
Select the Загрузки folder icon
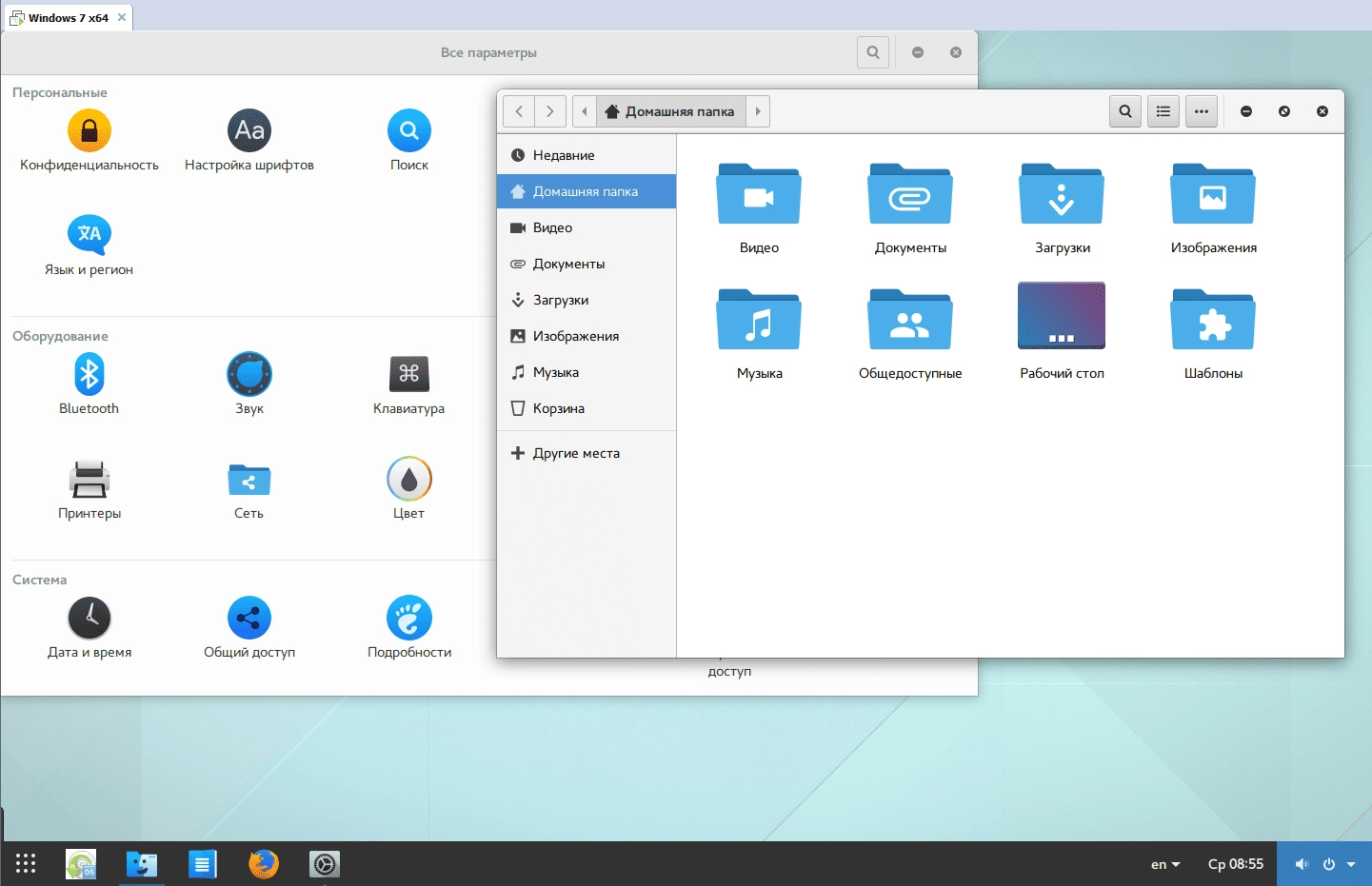pos(1062,194)
